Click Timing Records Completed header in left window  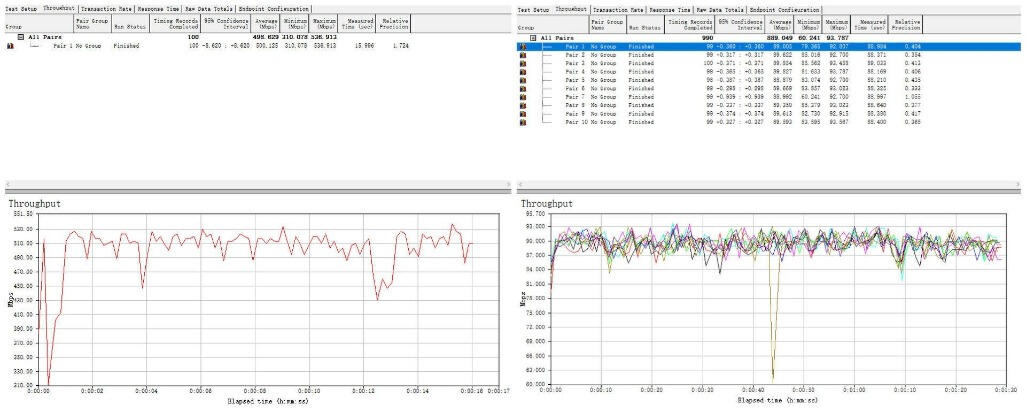(x=175, y=24)
